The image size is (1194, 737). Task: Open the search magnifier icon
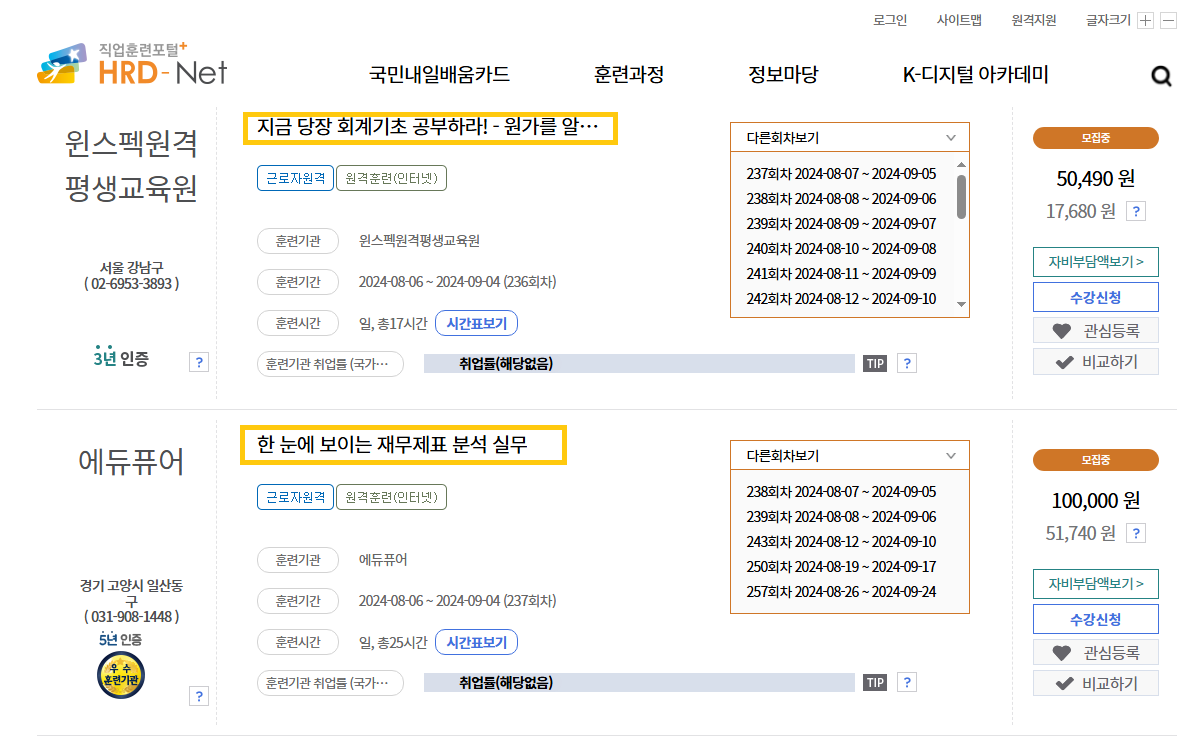[x=1160, y=75]
